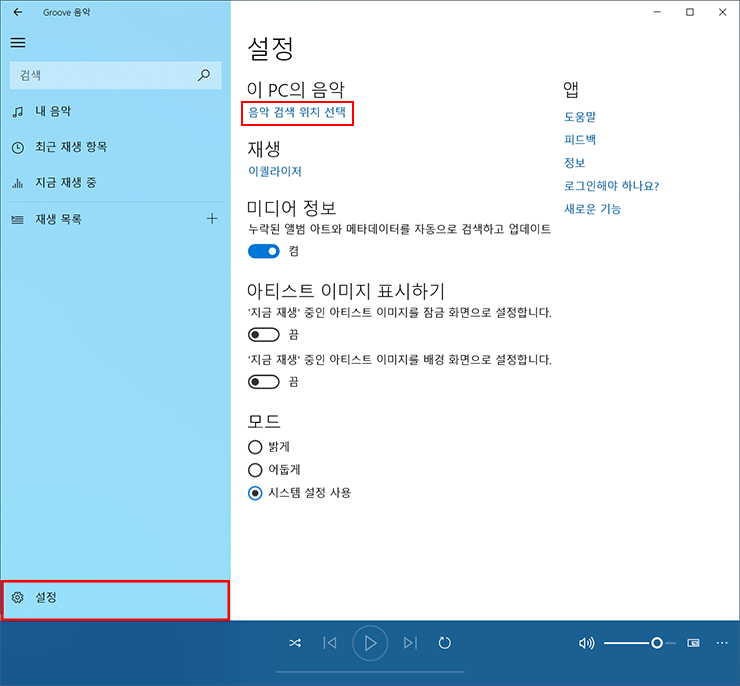Open 설정 in the sidebar bottom

coord(115,598)
